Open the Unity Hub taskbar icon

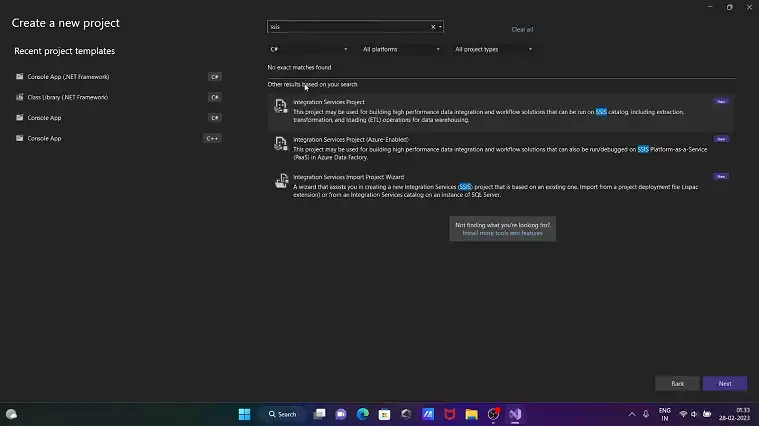406,414
